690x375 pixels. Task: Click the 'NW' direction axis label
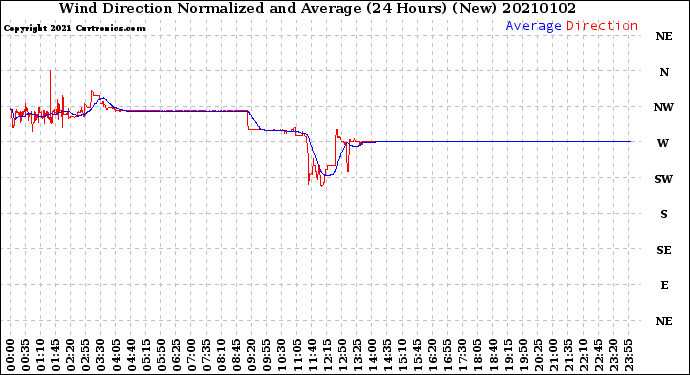[664, 107]
